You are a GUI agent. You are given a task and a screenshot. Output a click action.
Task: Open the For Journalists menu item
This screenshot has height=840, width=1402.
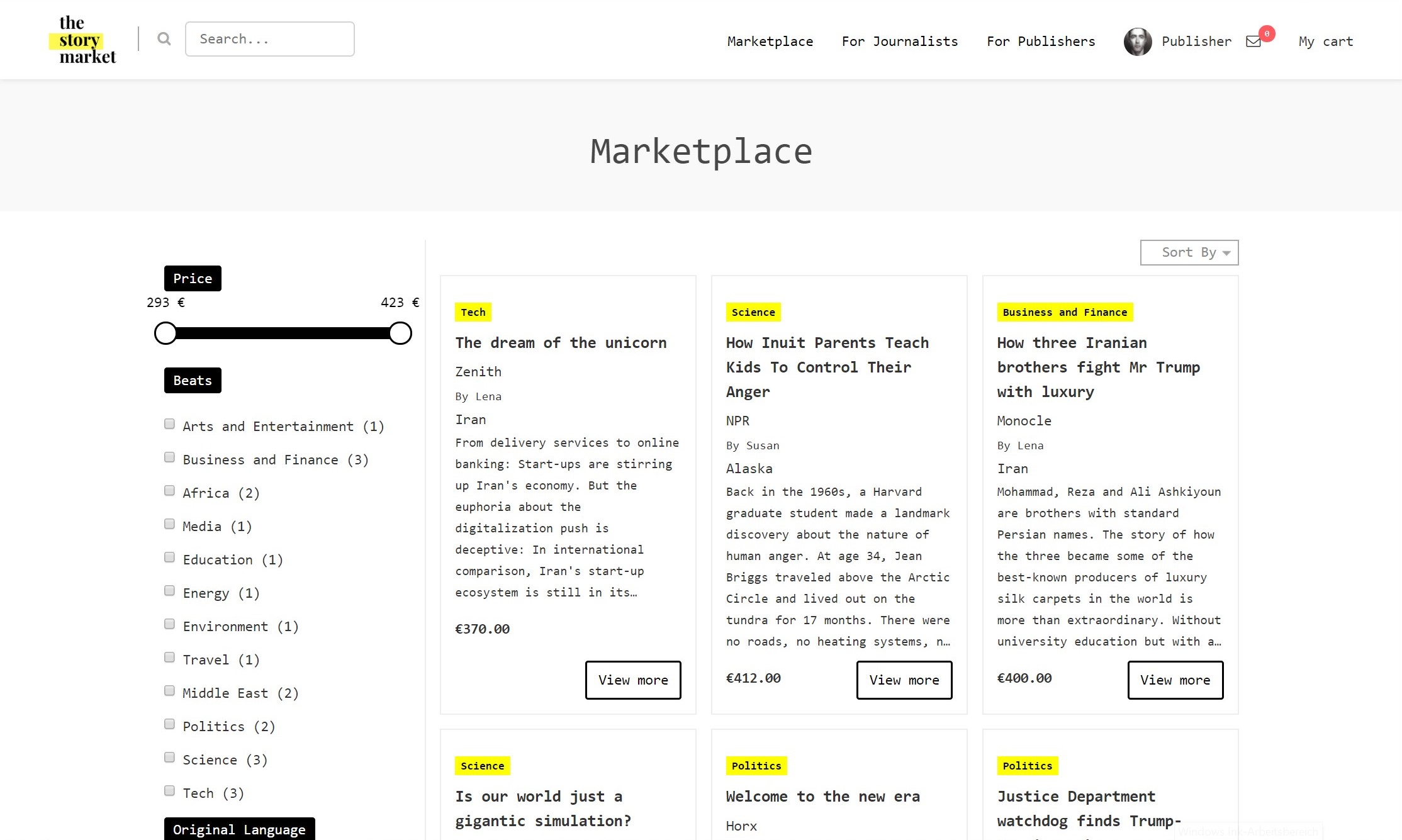(900, 42)
